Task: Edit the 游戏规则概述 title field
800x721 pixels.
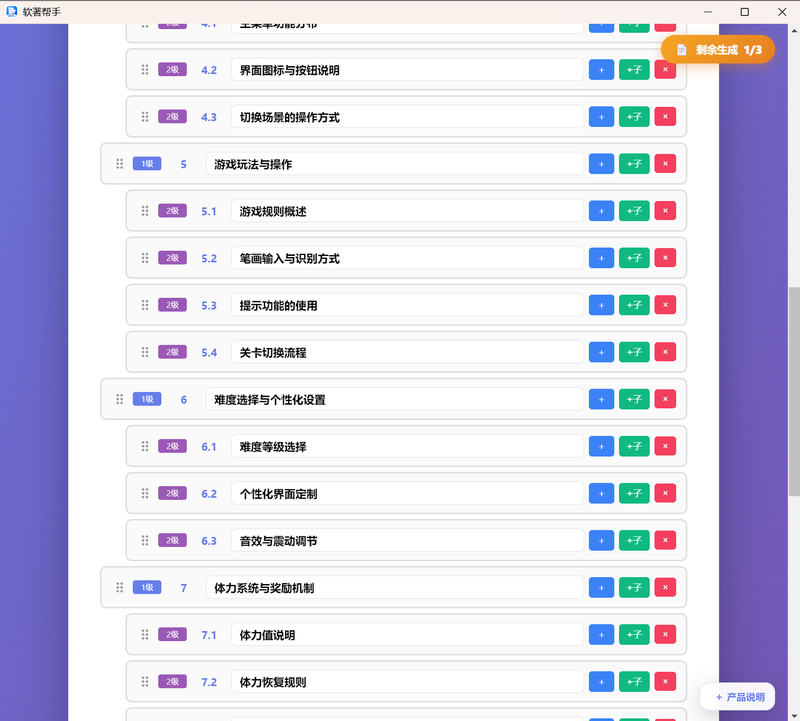Action: [x=407, y=211]
